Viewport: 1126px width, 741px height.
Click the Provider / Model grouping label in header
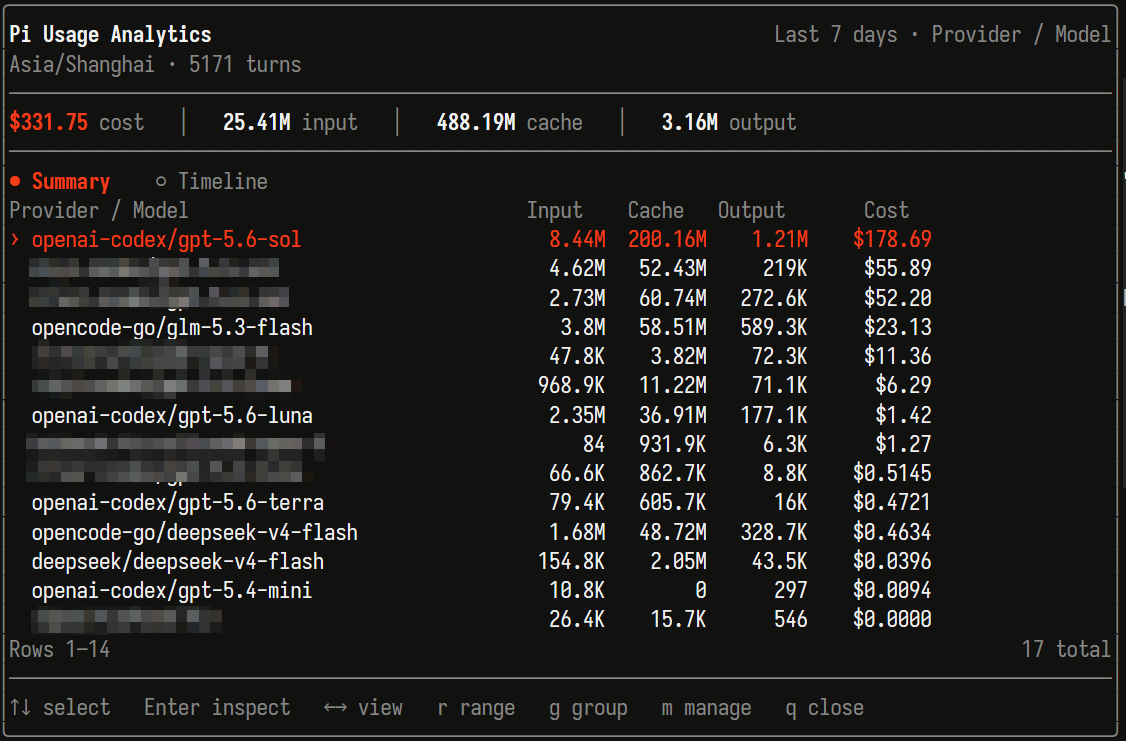pos(1021,34)
